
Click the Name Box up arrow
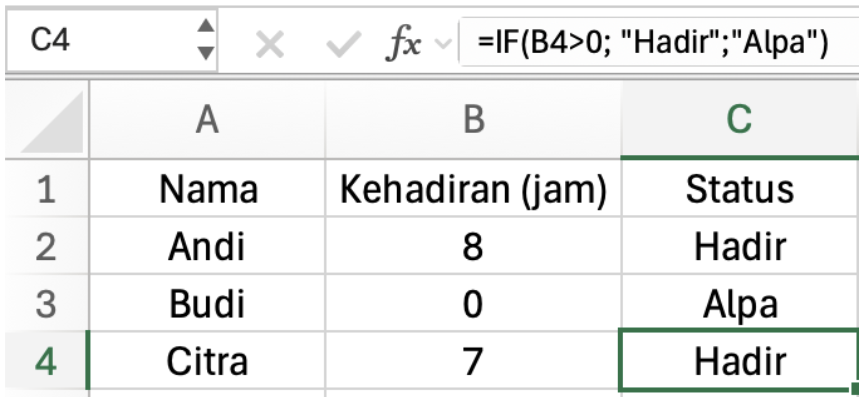pos(206,27)
